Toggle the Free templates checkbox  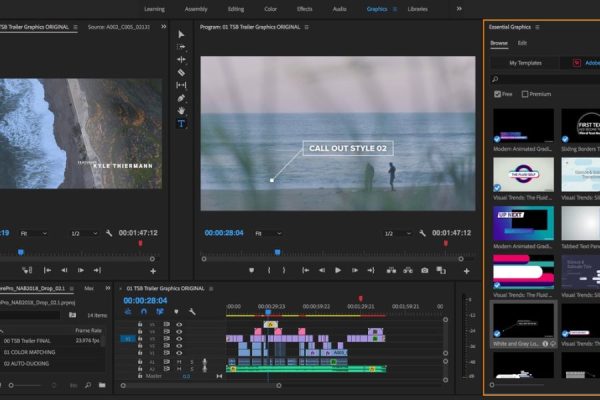click(x=498, y=94)
